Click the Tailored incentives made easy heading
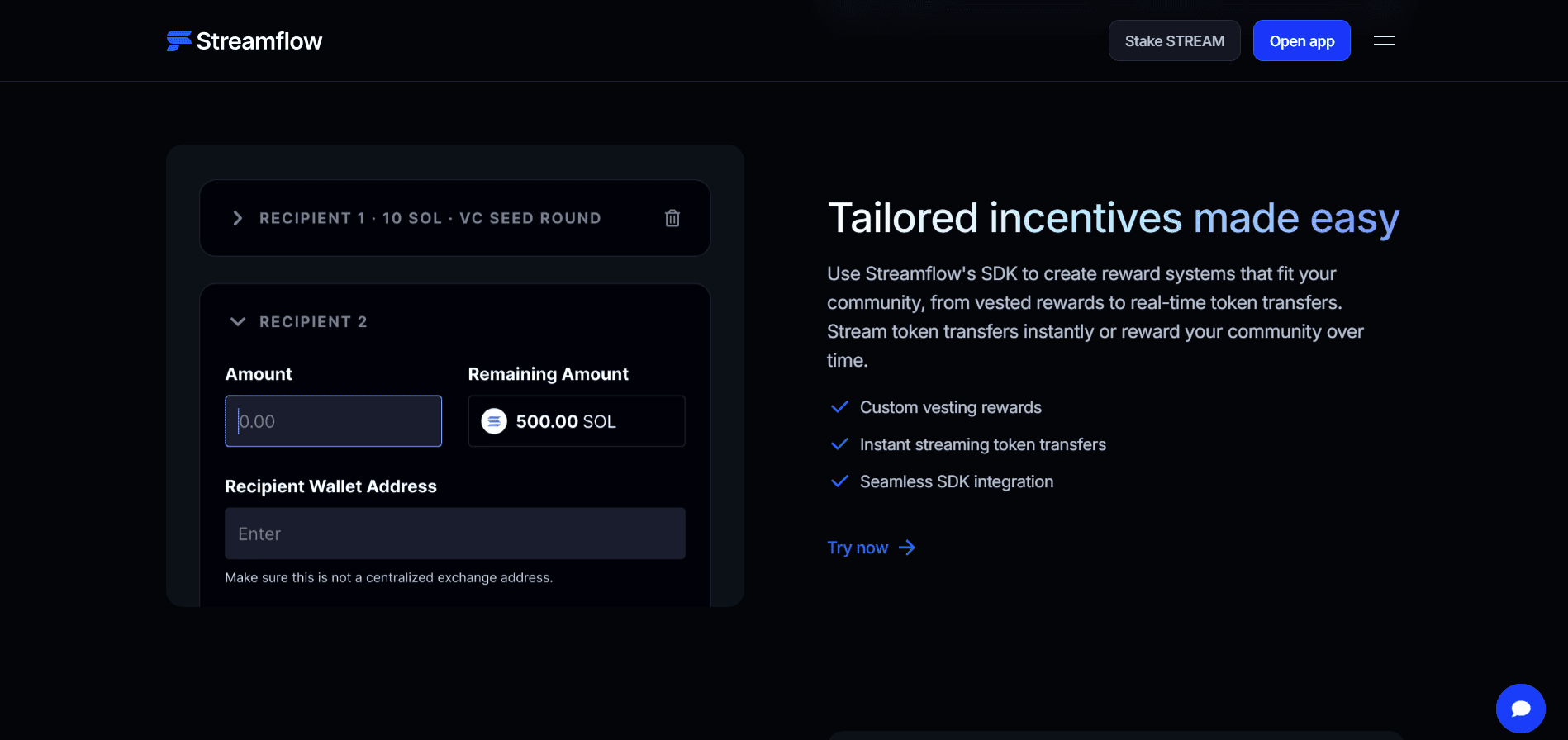This screenshot has width=1568, height=740. click(1114, 219)
